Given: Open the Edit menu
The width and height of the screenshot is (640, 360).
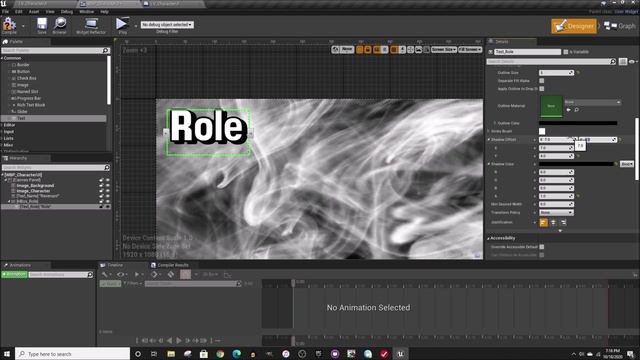Looking at the screenshot, I should click(x=19, y=11).
